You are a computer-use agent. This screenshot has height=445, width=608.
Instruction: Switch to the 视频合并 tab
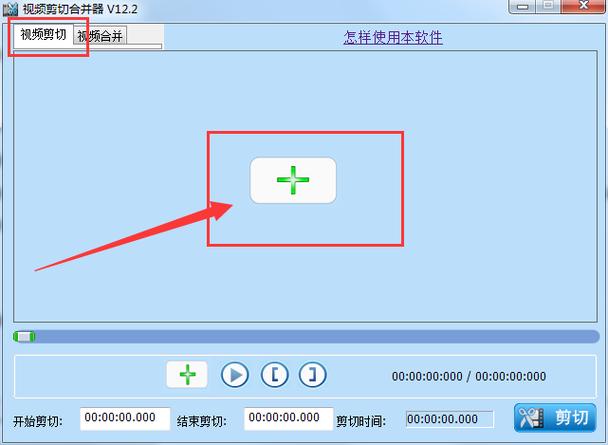pyautogui.click(x=100, y=36)
